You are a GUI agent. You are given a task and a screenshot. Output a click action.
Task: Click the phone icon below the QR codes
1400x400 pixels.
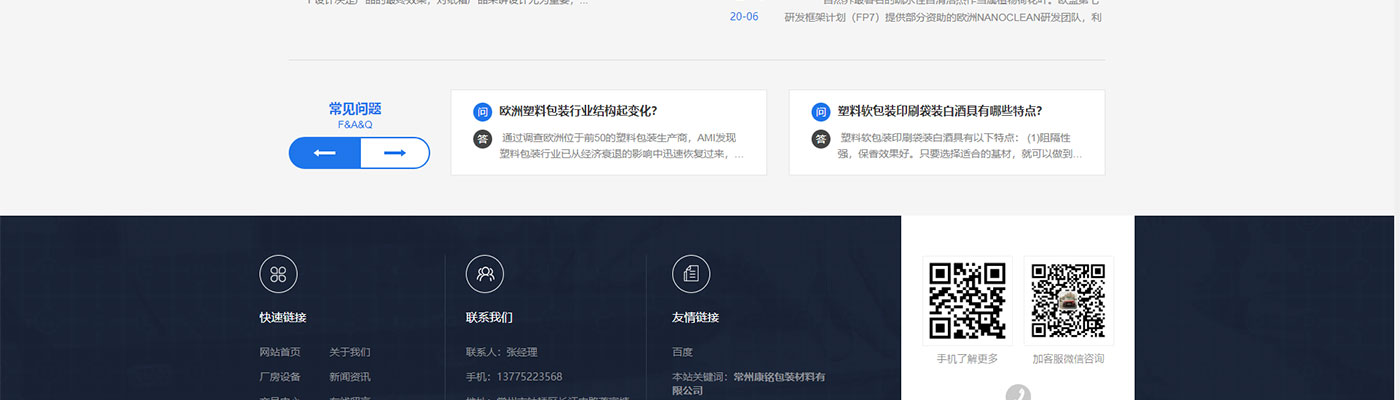point(1018,393)
